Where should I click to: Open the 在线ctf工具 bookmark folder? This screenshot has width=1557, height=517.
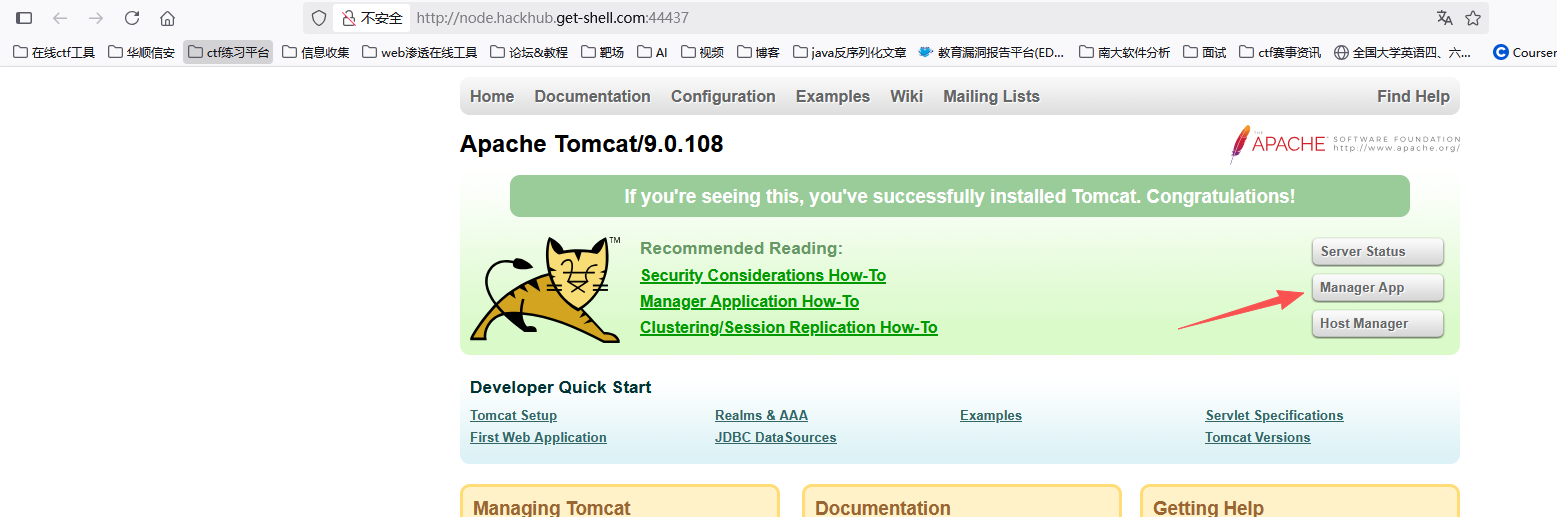point(54,52)
